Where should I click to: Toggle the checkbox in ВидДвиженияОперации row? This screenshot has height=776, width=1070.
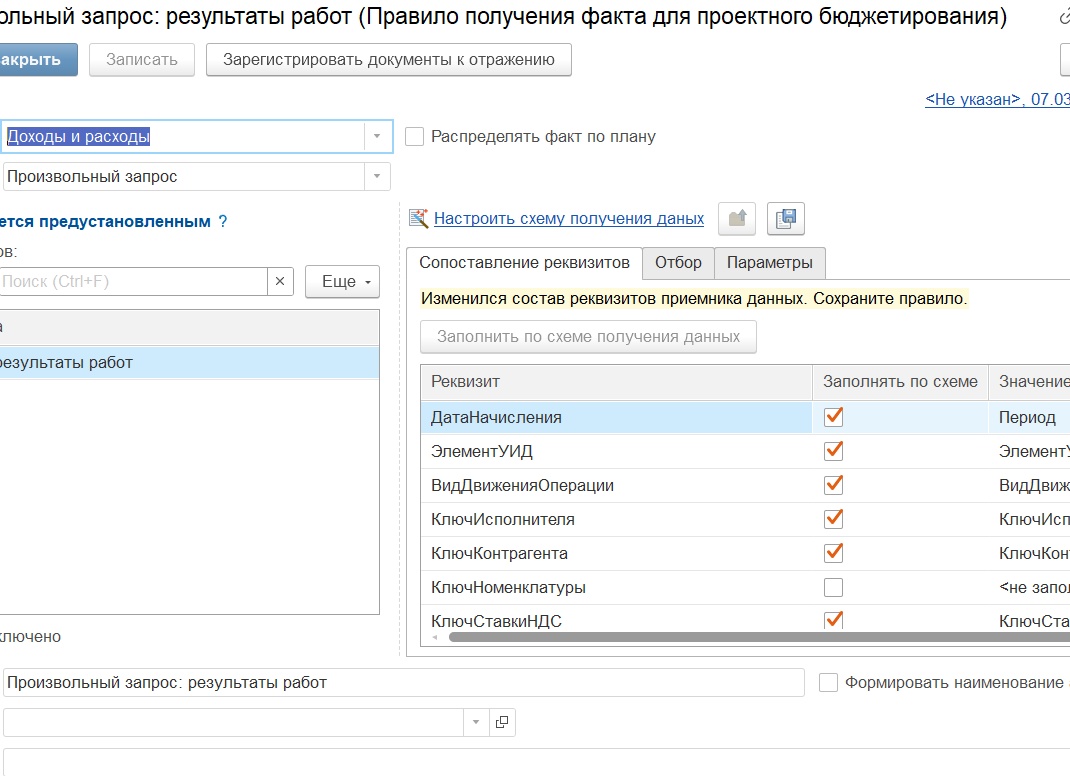click(833, 485)
